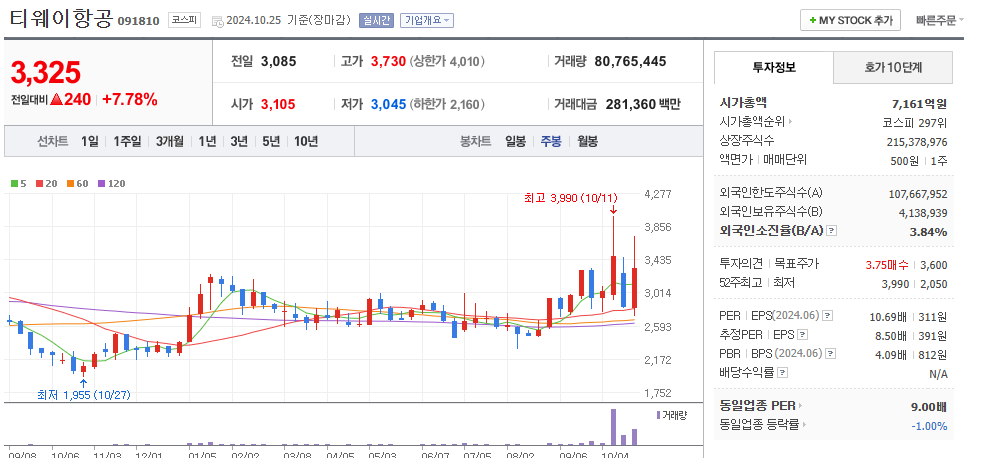Image resolution: width=983 pixels, height=458 pixels.
Task: Open help icon next to PBR BPS(2024.06)
Action: click(831, 353)
